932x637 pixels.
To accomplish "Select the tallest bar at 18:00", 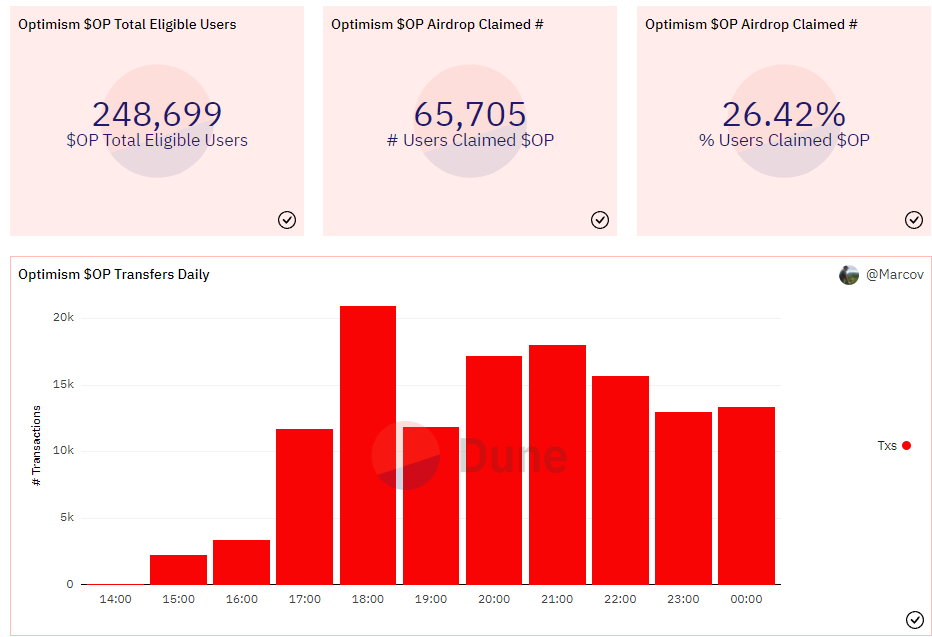I will tap(368, 445).
